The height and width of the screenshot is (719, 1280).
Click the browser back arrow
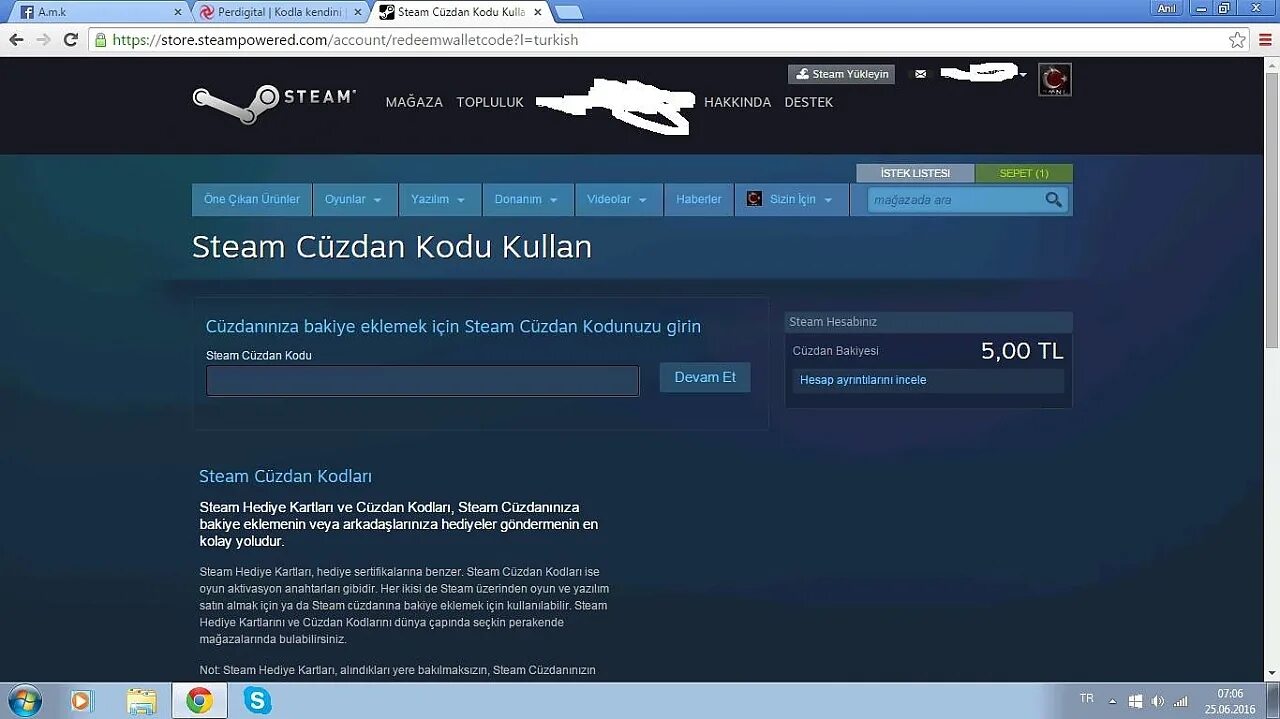pyautogui.click(x=16, y=40)
